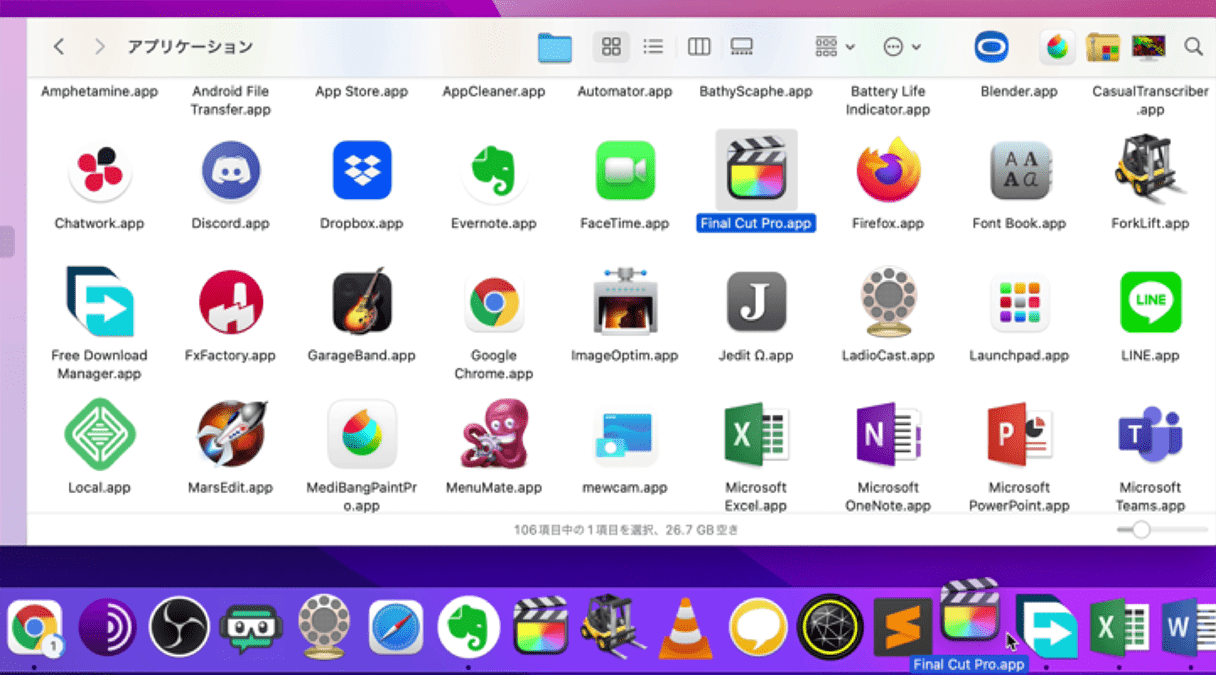
Task: Open the Finder search magnifier
Action: (1193, 46)
